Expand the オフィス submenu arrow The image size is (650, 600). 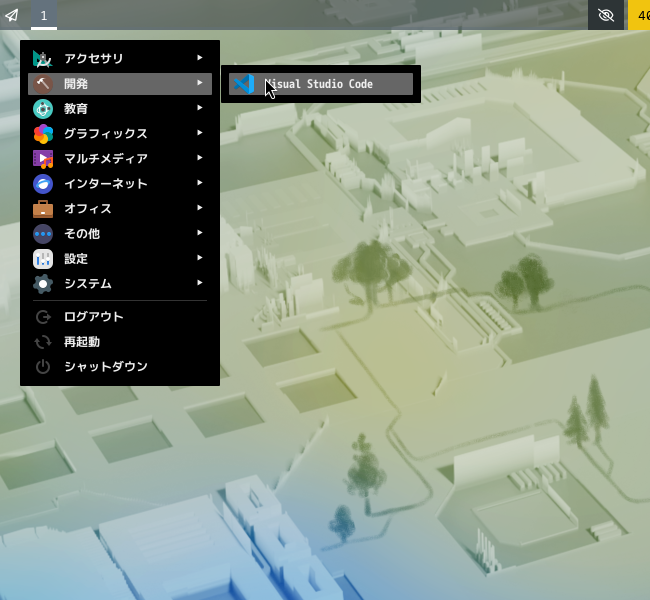200,208
